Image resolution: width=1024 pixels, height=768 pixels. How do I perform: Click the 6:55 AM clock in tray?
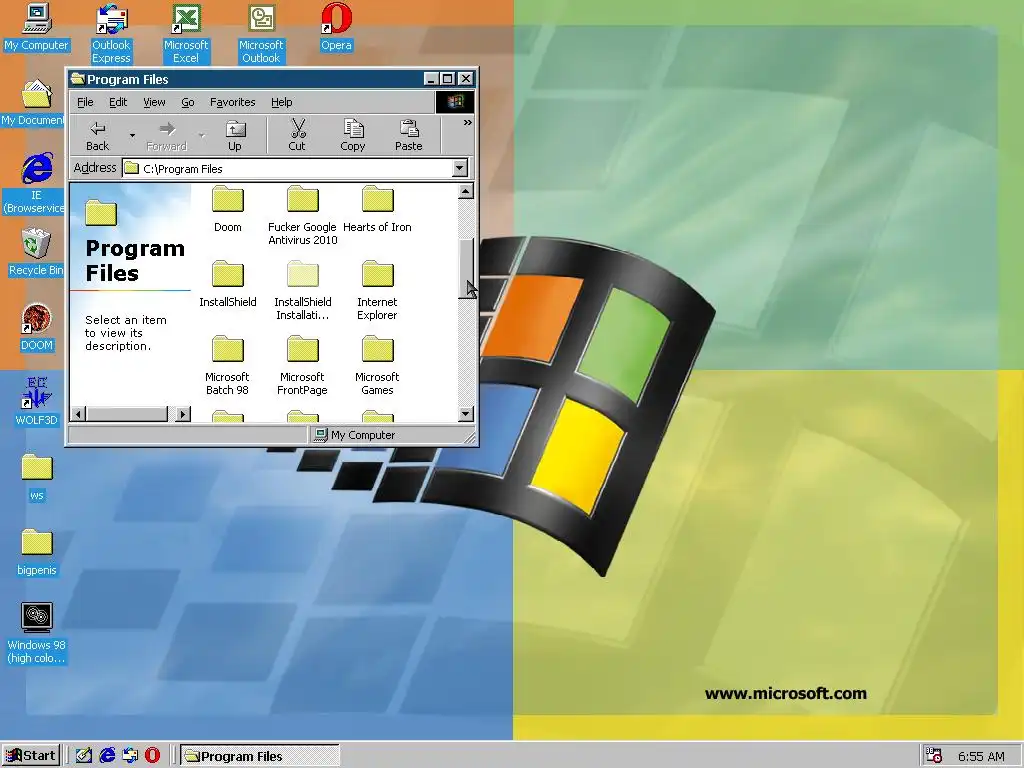981,756
